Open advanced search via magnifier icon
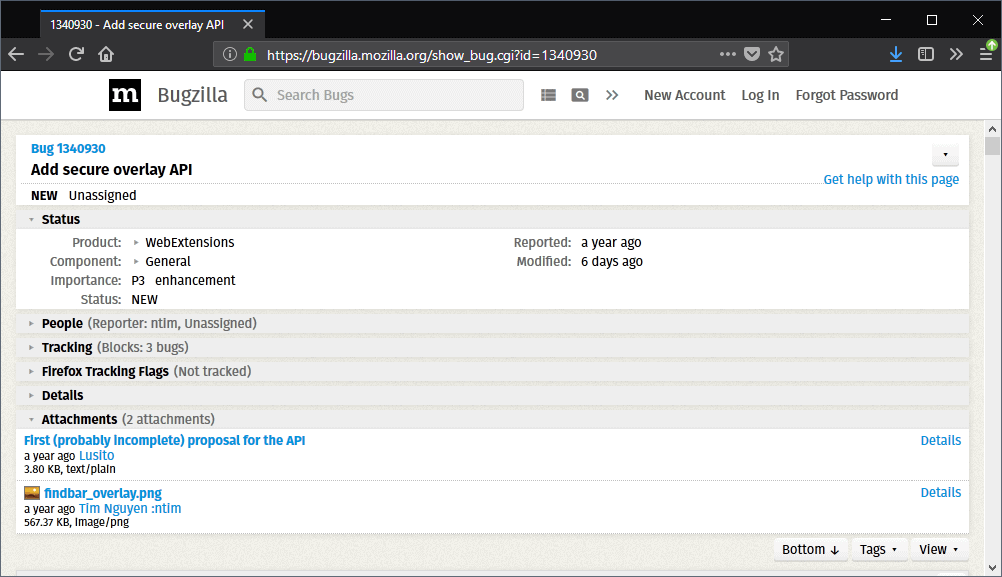 coord(580,94)
